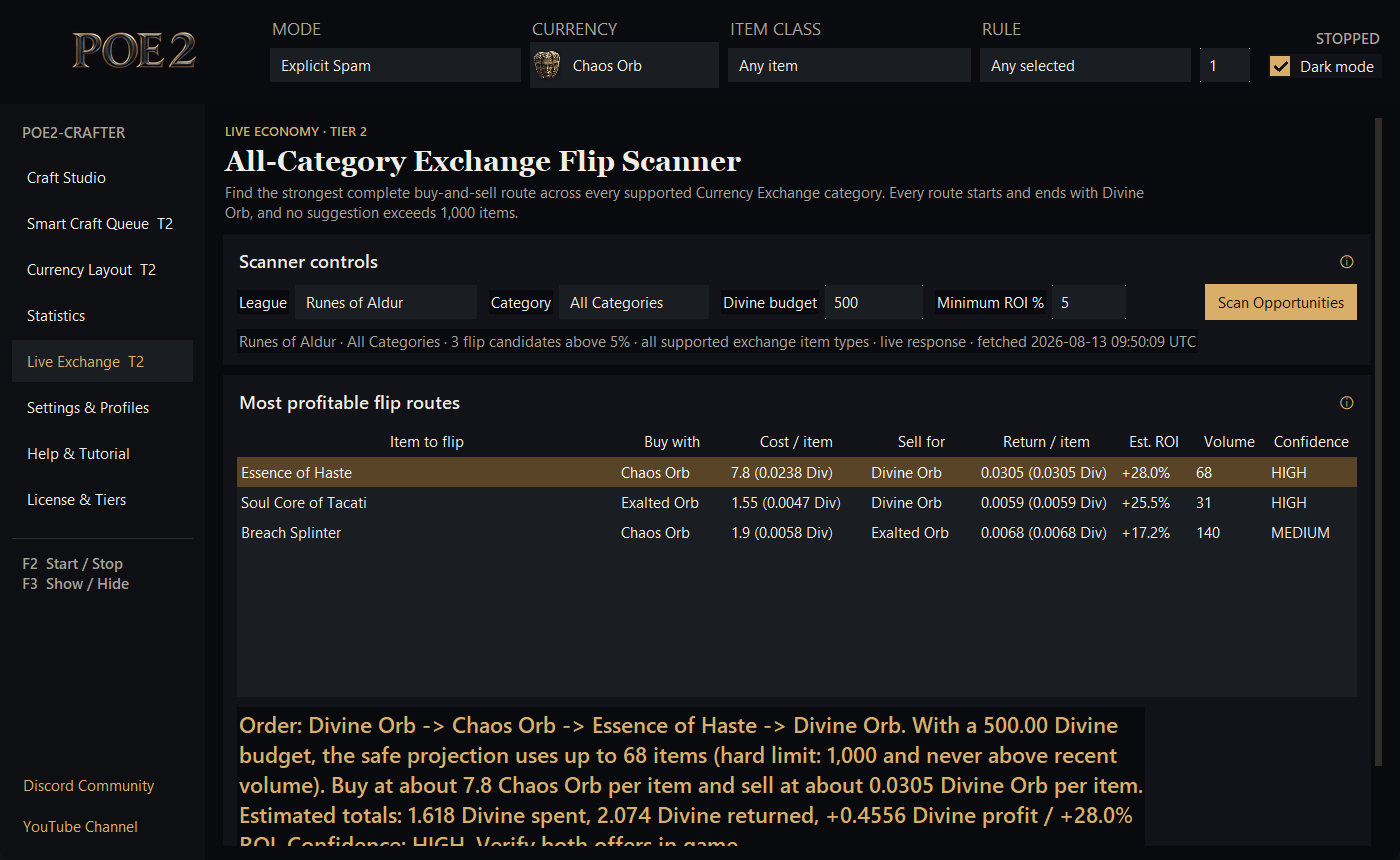Click the Divine budget input field

pyautogui.click(x=873, y=302)
